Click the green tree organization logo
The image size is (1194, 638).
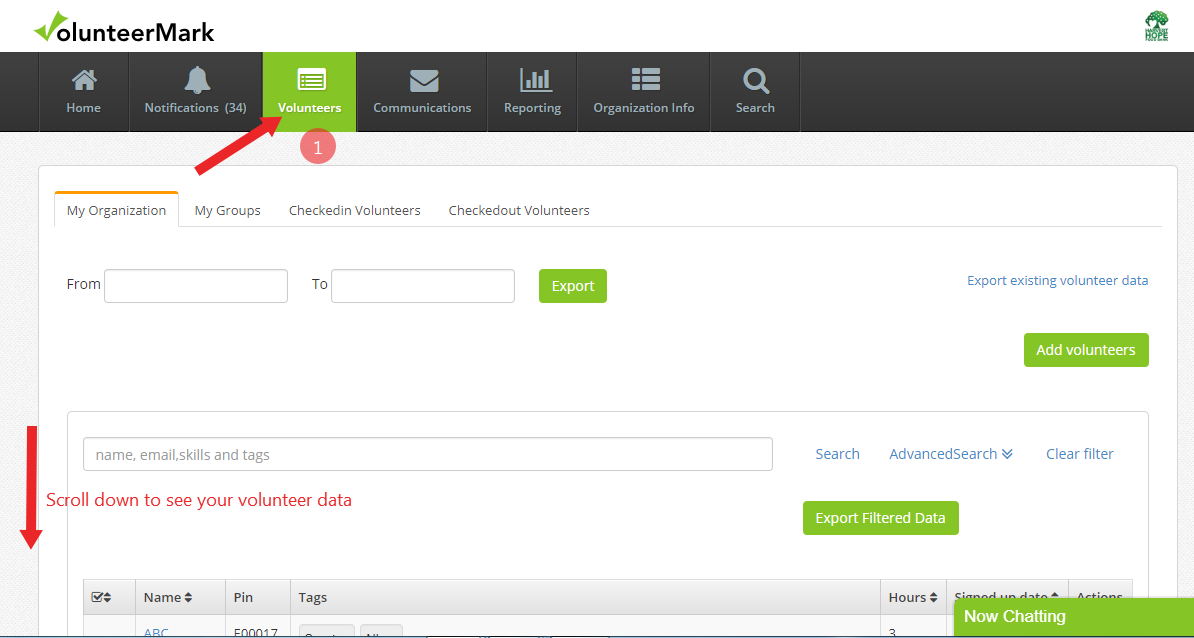coord(1157,27)
